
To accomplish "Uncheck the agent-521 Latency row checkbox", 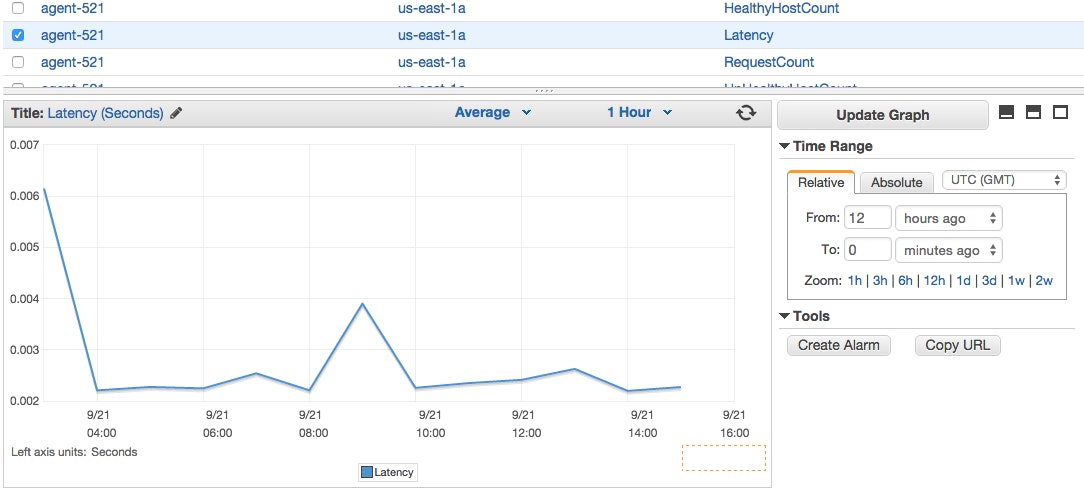I will 19,35.
